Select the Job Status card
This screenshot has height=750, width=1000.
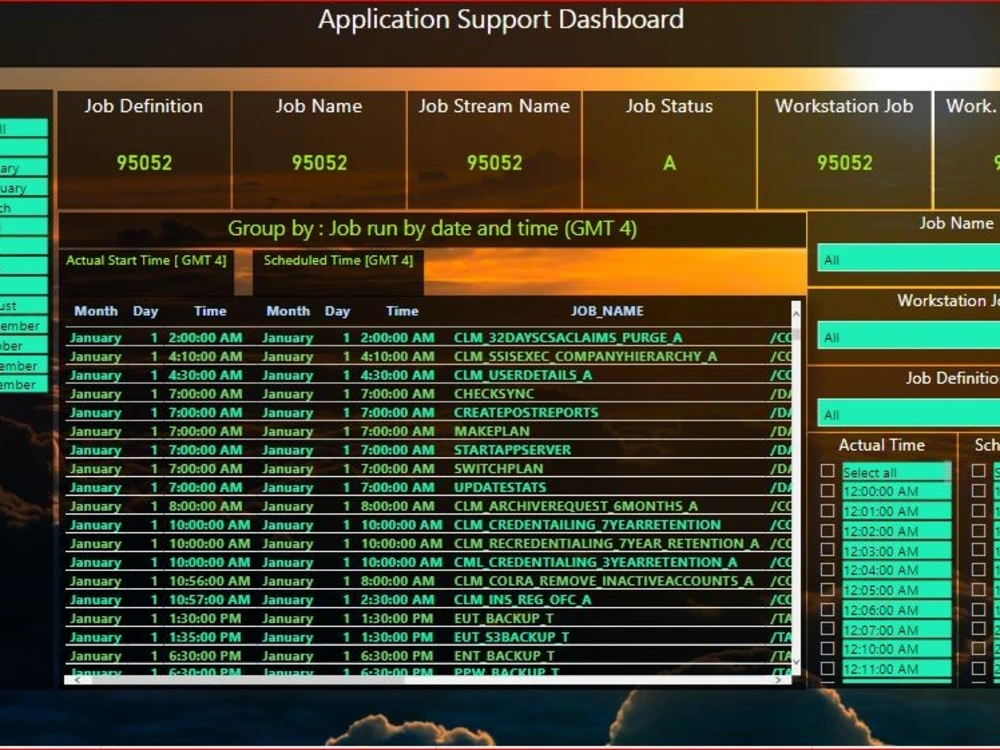tap(669, 149)
